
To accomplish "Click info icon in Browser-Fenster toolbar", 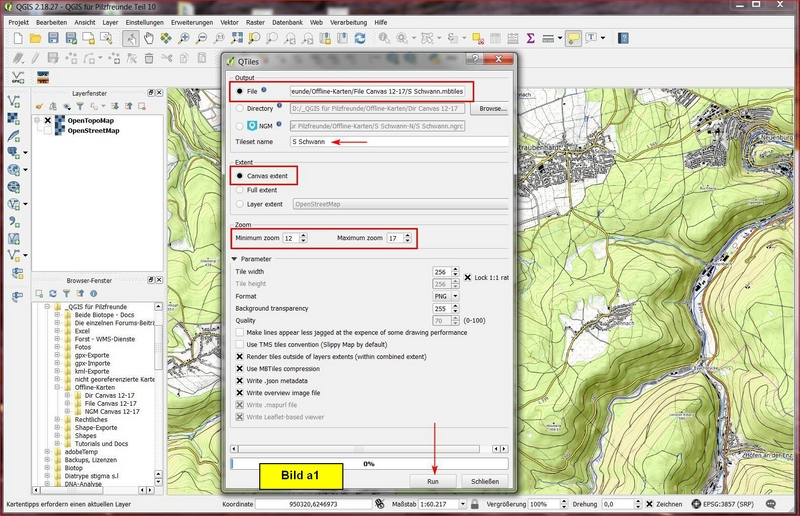I will [x=93, y=293].
